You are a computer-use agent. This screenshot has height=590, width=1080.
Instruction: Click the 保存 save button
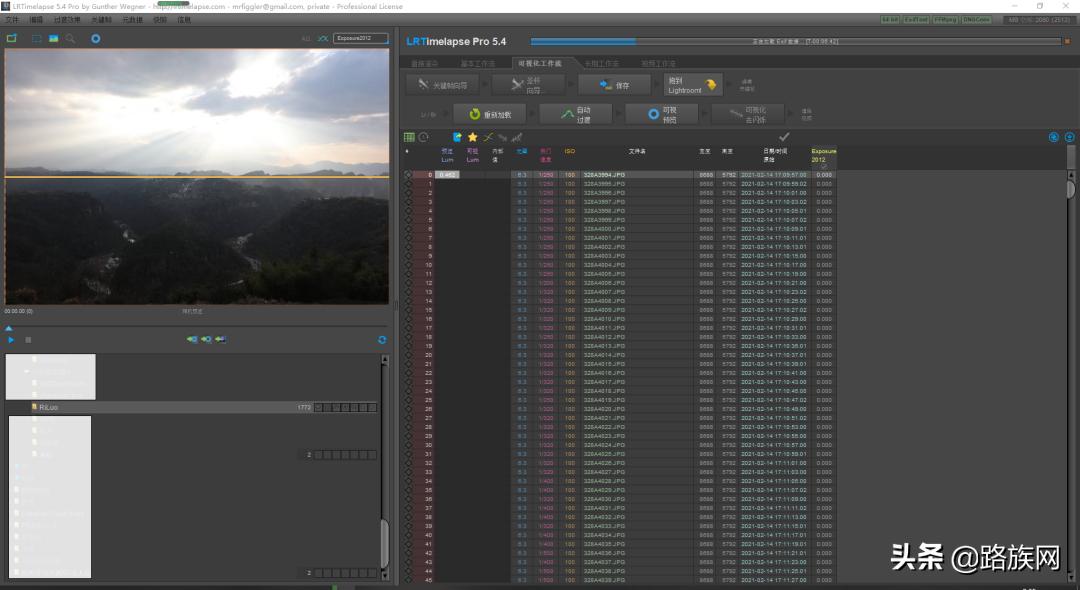click(615, 84)
